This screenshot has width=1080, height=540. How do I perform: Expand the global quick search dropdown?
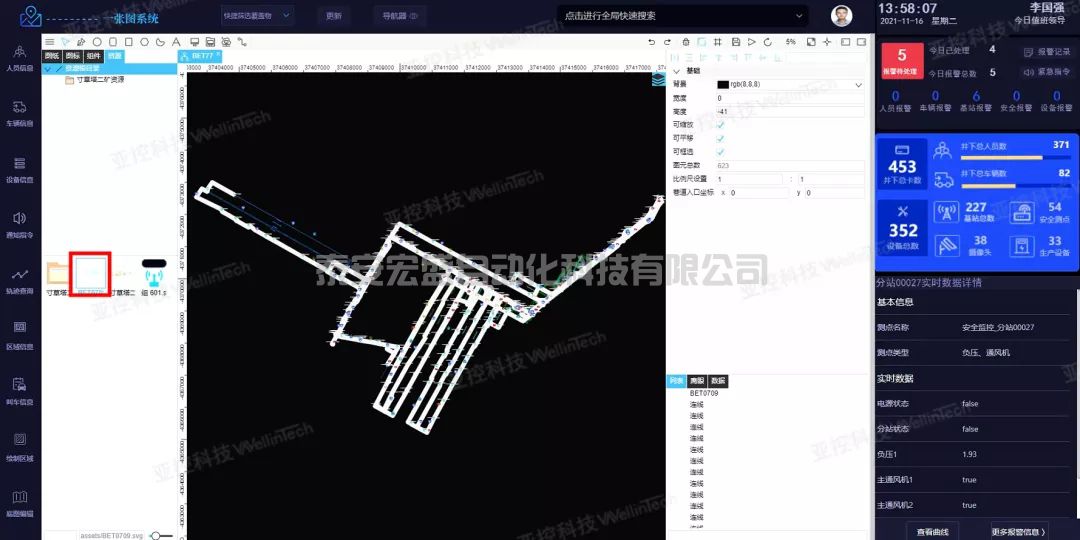pyautogui.click(x=798, y=16)
